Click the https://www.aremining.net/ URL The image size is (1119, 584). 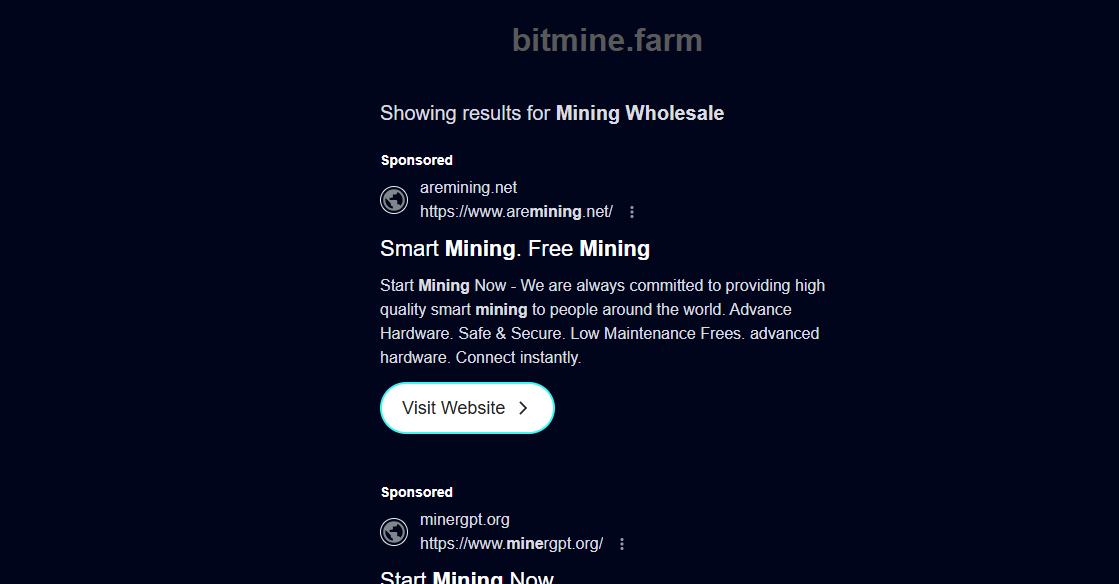click(x=516, y=212)
